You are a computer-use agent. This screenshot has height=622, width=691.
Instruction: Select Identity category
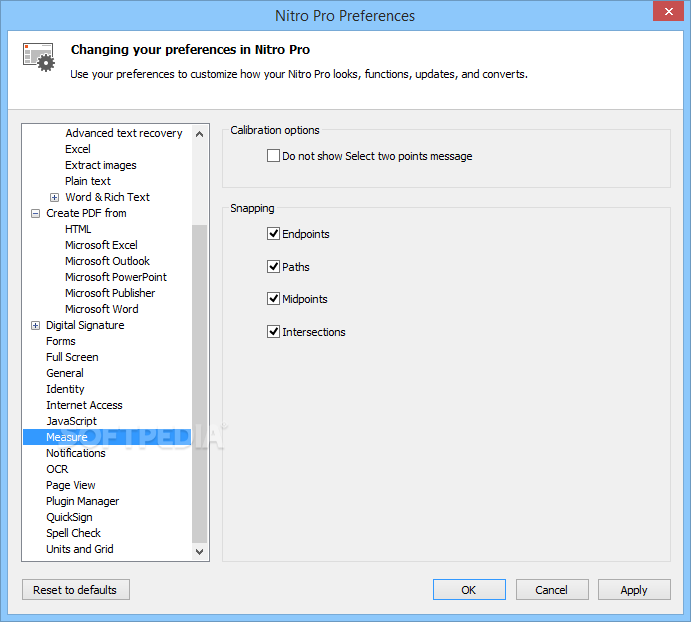pos(65,389)
